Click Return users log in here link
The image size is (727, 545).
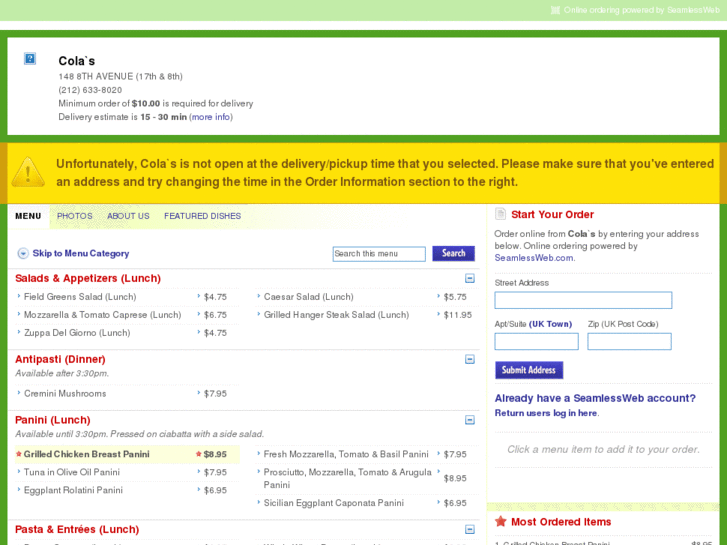pyautogui.click(x=546, y=413)
